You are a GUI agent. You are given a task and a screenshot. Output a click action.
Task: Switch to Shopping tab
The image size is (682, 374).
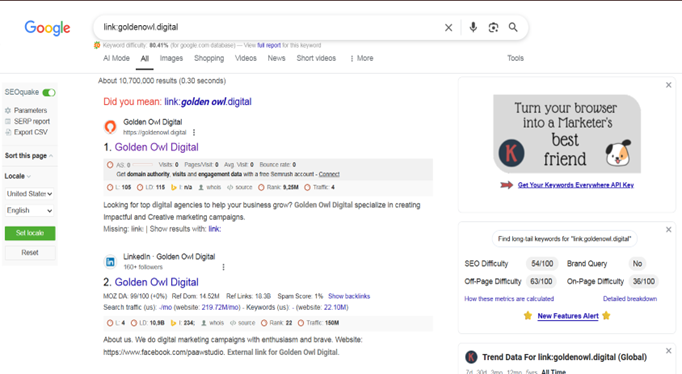(209, 58)
